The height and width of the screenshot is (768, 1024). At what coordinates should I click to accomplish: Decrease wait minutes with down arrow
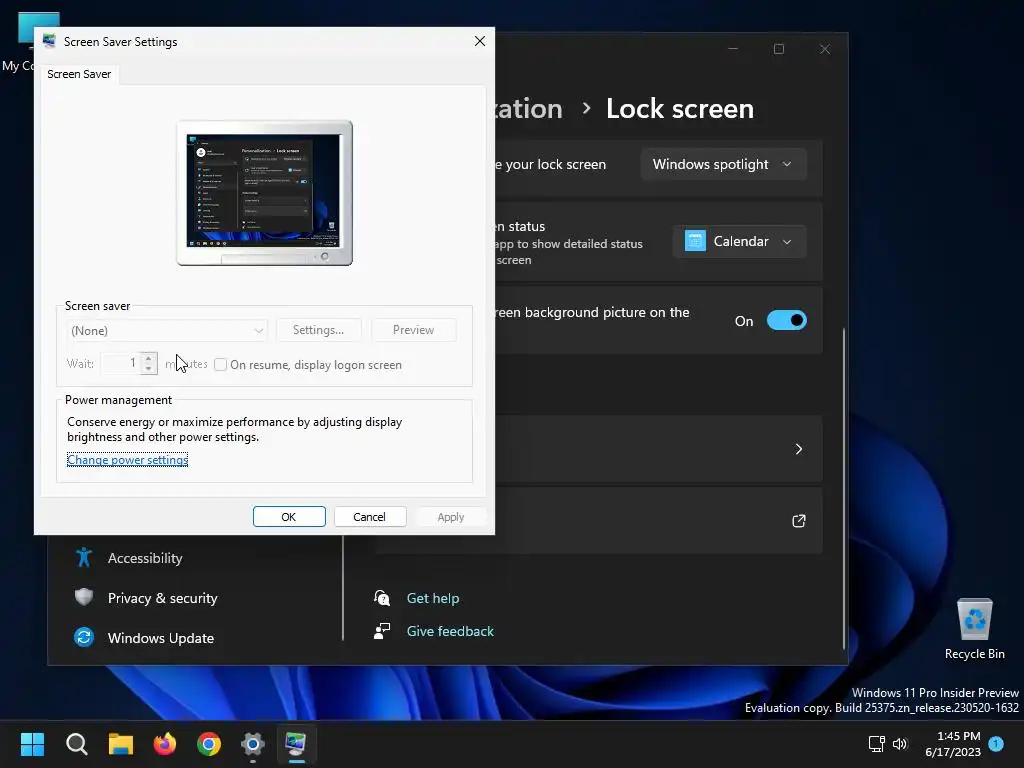click(149, 369)
